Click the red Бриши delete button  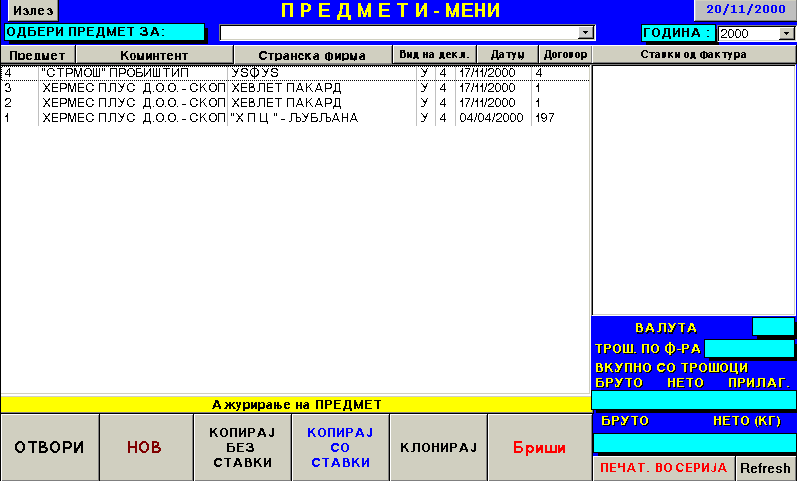point(539,448)
